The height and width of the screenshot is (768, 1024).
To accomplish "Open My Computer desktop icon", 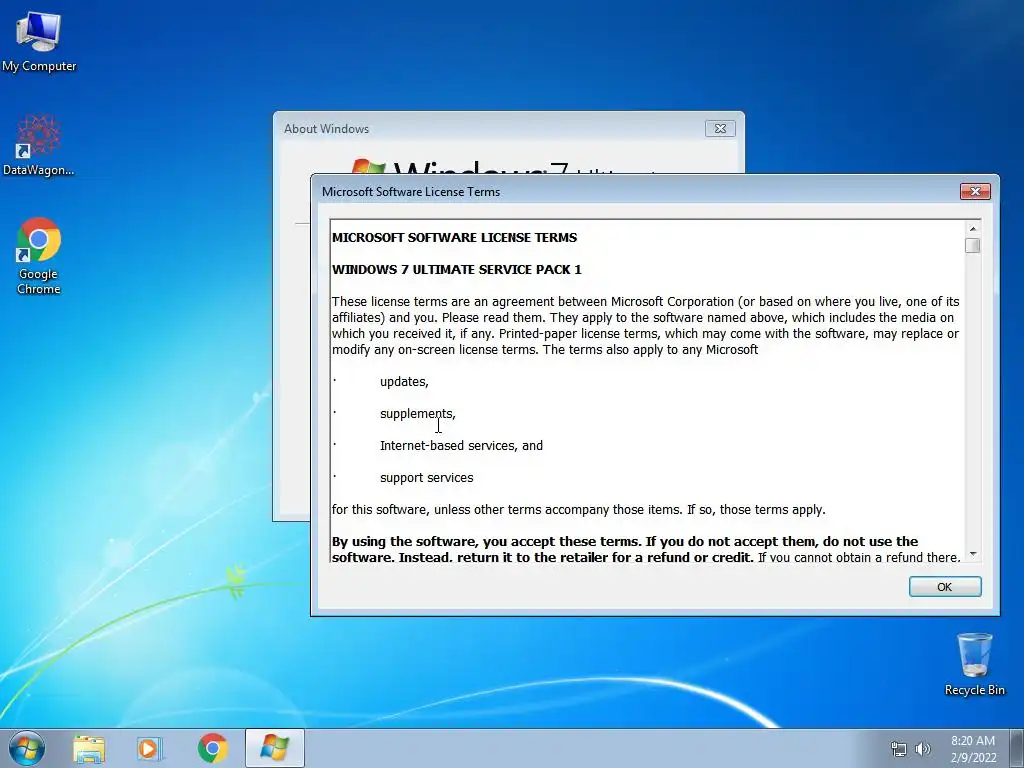I will click(x=39, y=41).
